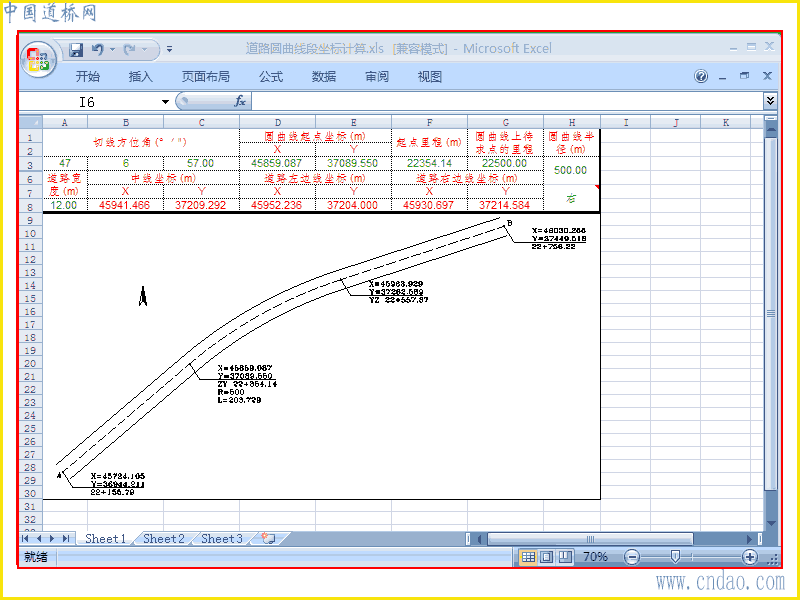Go to last sheet tab arrow
The width and height of the screenshot is (800, 600).
click(66, 539)
